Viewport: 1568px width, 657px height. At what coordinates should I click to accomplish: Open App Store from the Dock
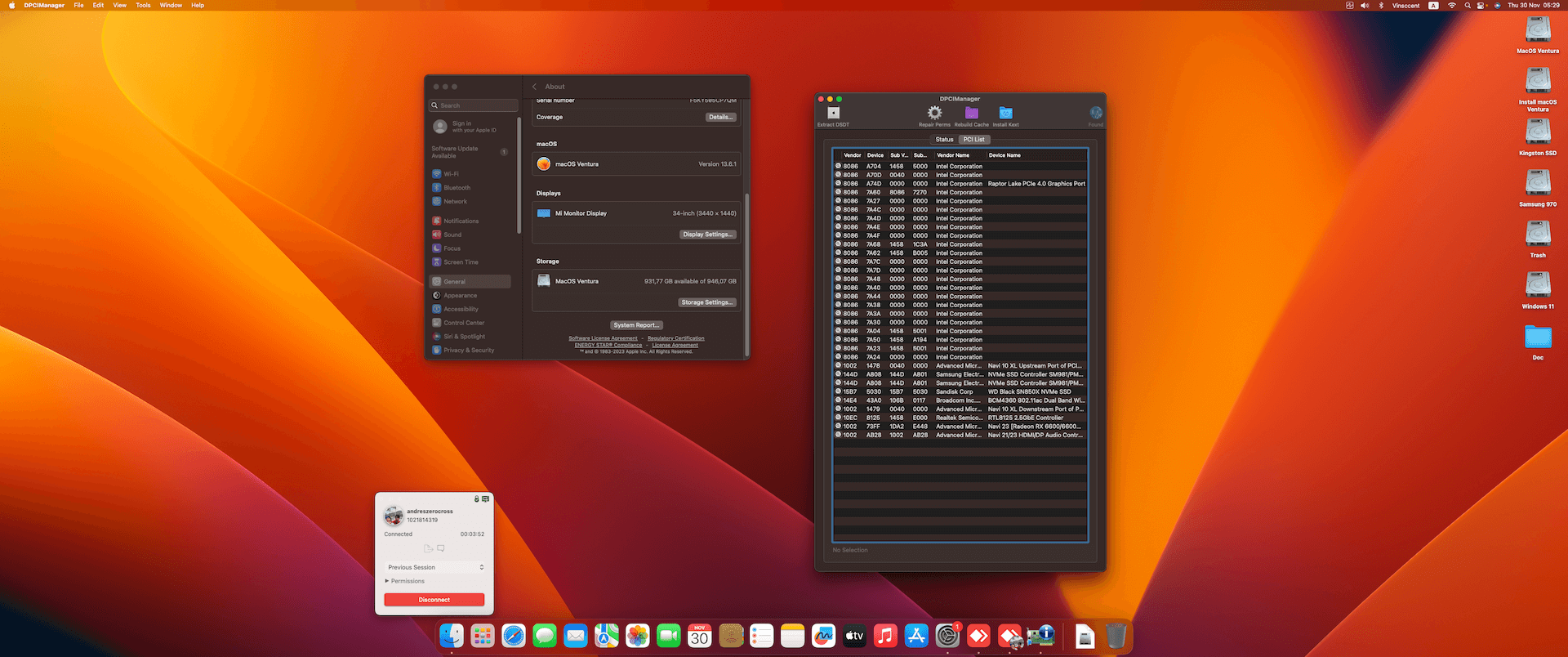pyautogui.click(x=916, y=636)
